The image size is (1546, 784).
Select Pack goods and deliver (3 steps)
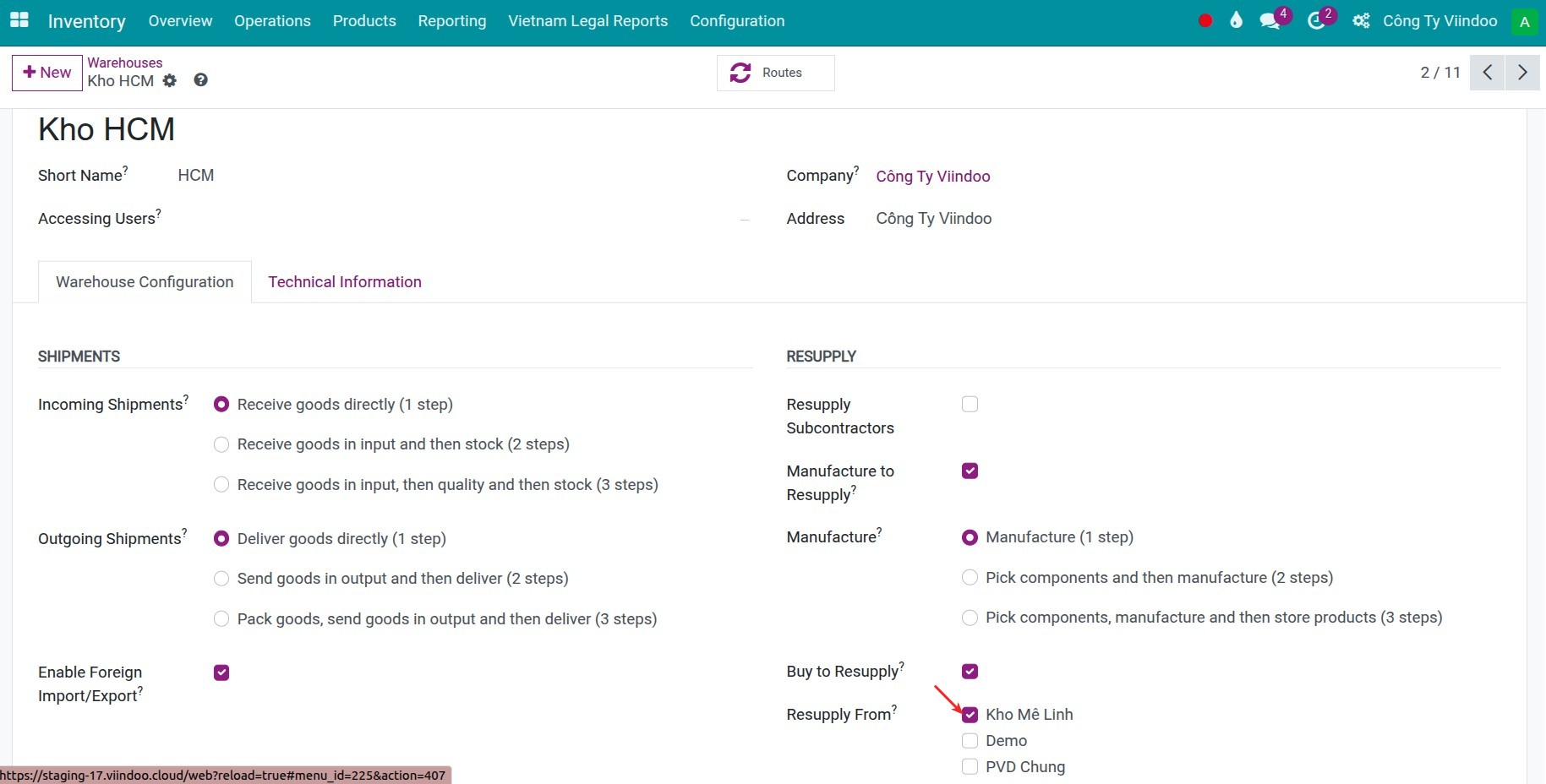point(221,619)
